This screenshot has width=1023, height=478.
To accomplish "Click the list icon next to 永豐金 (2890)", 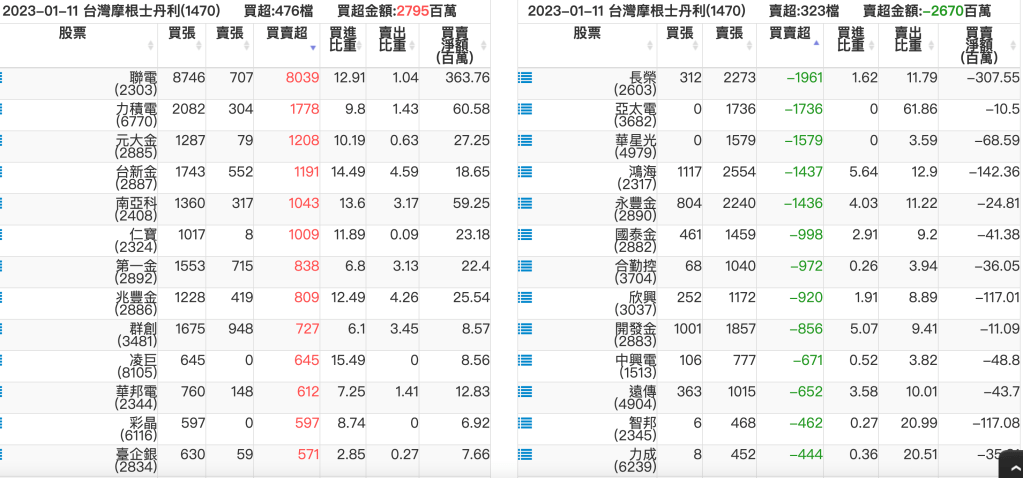I will pyautogui.click(x=525, y=203).
